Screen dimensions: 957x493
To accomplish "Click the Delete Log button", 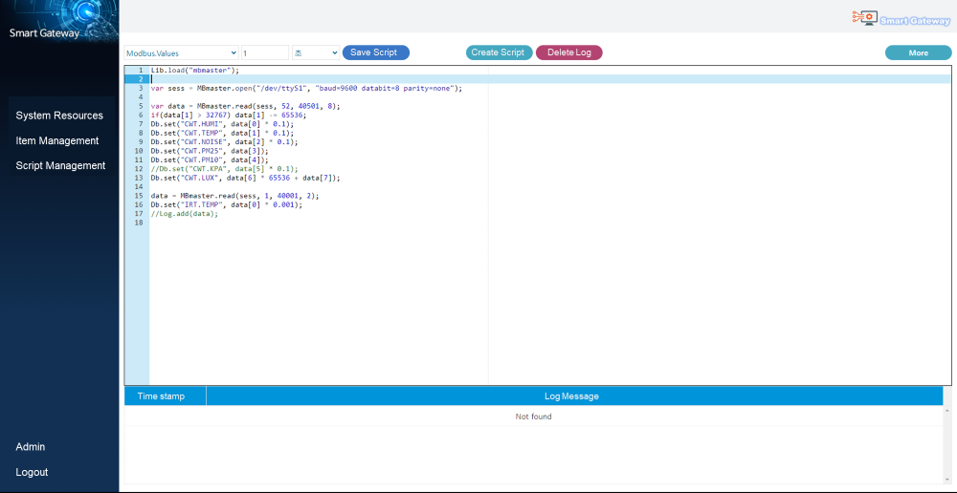I will point(569,52).
